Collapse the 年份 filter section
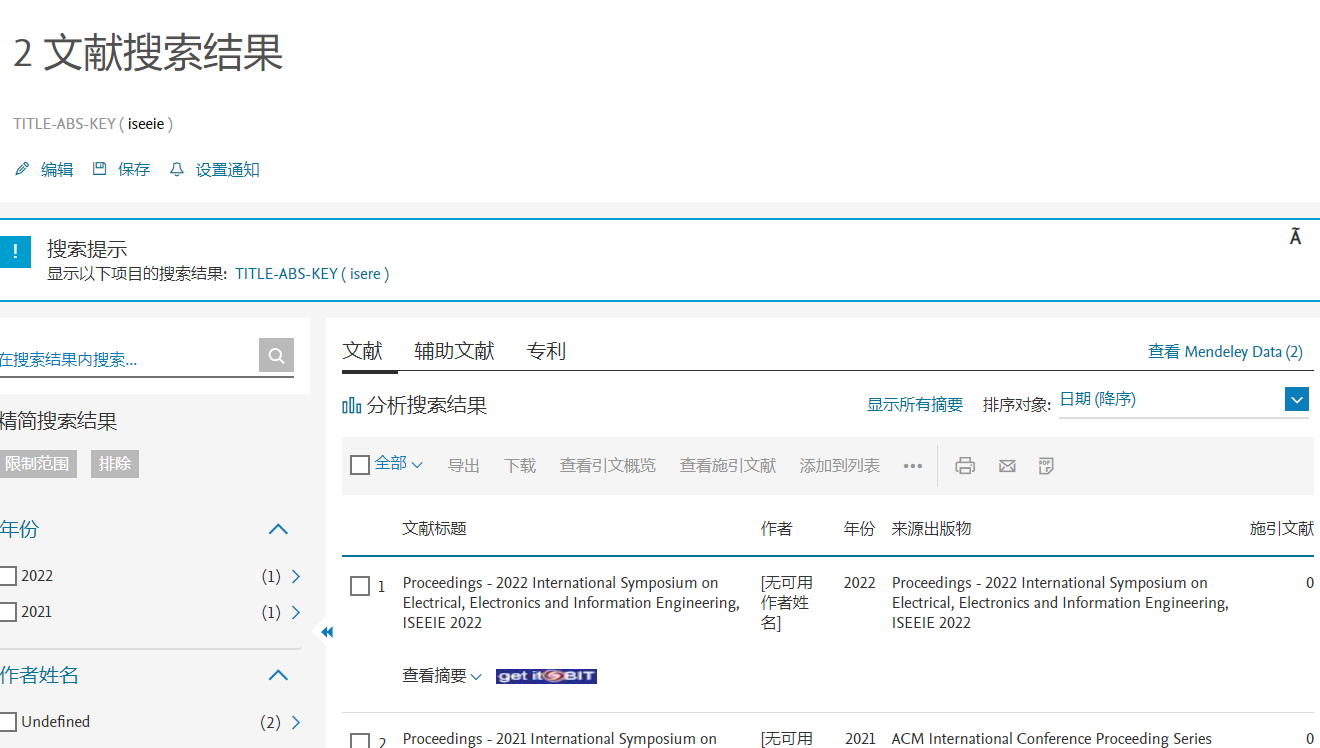Viewport: 1320px width, 748px height. pyautogui.click(x=278, y=529)
